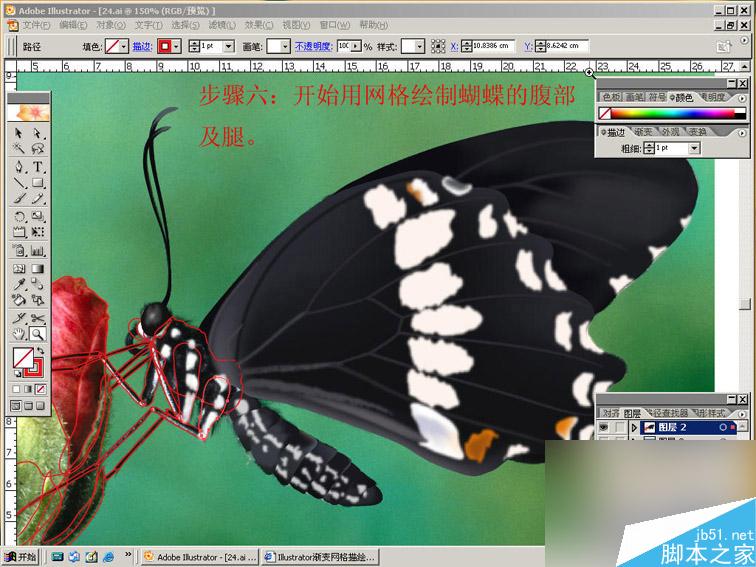The height and width of the screenshot is (567, 756).
Task: Select the Eyedropper tool
Action: click(x=19, y=284)
